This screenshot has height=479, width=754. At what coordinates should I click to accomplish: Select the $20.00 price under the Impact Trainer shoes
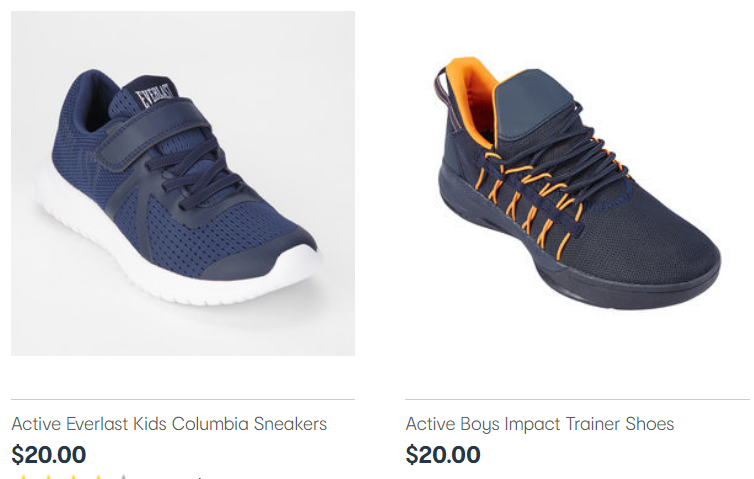coord(443,454)
